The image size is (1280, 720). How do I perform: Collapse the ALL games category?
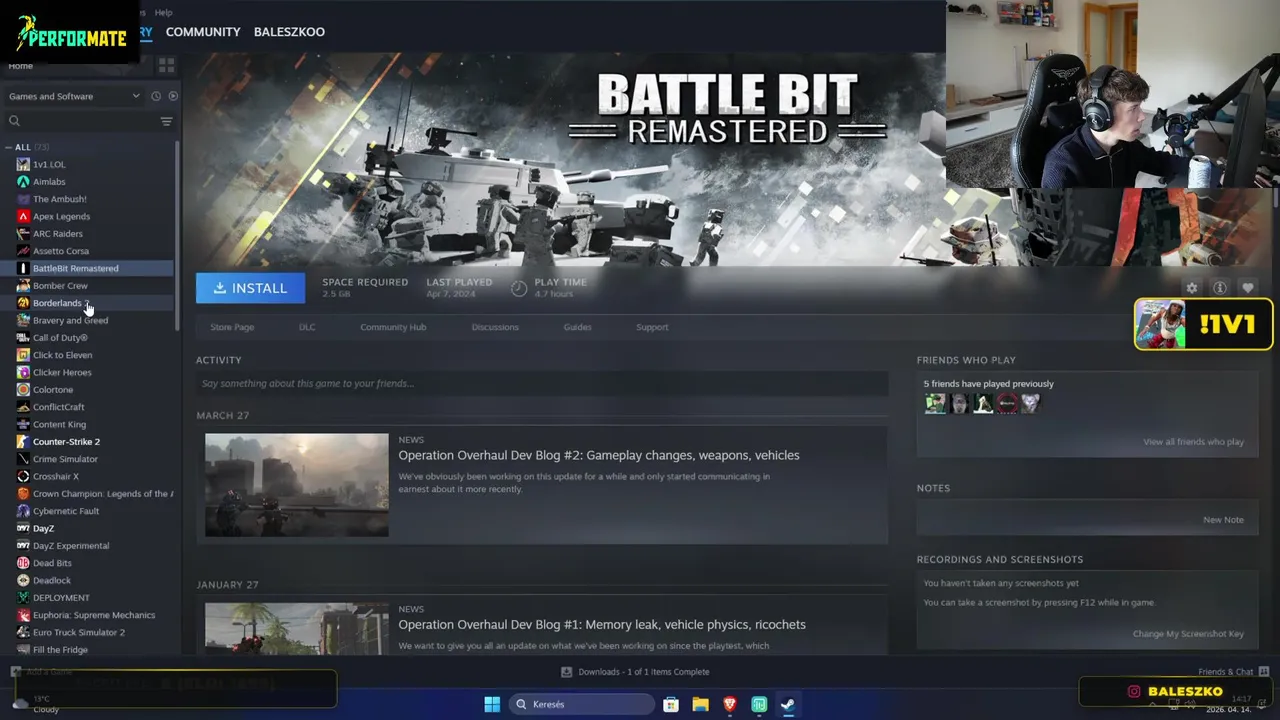click(x=9, y=147)
